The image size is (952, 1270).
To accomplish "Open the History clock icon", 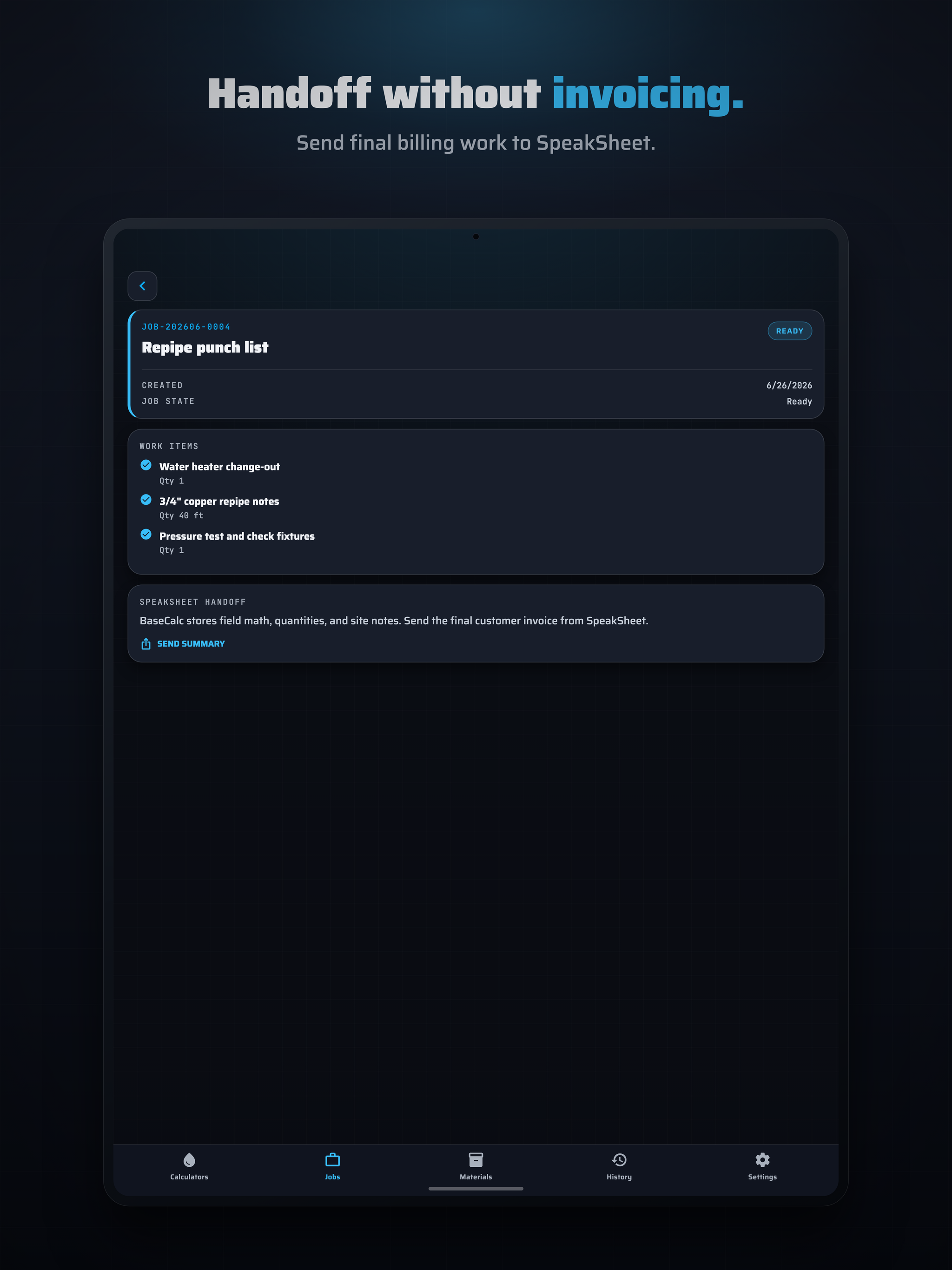I will [619, 1160].
